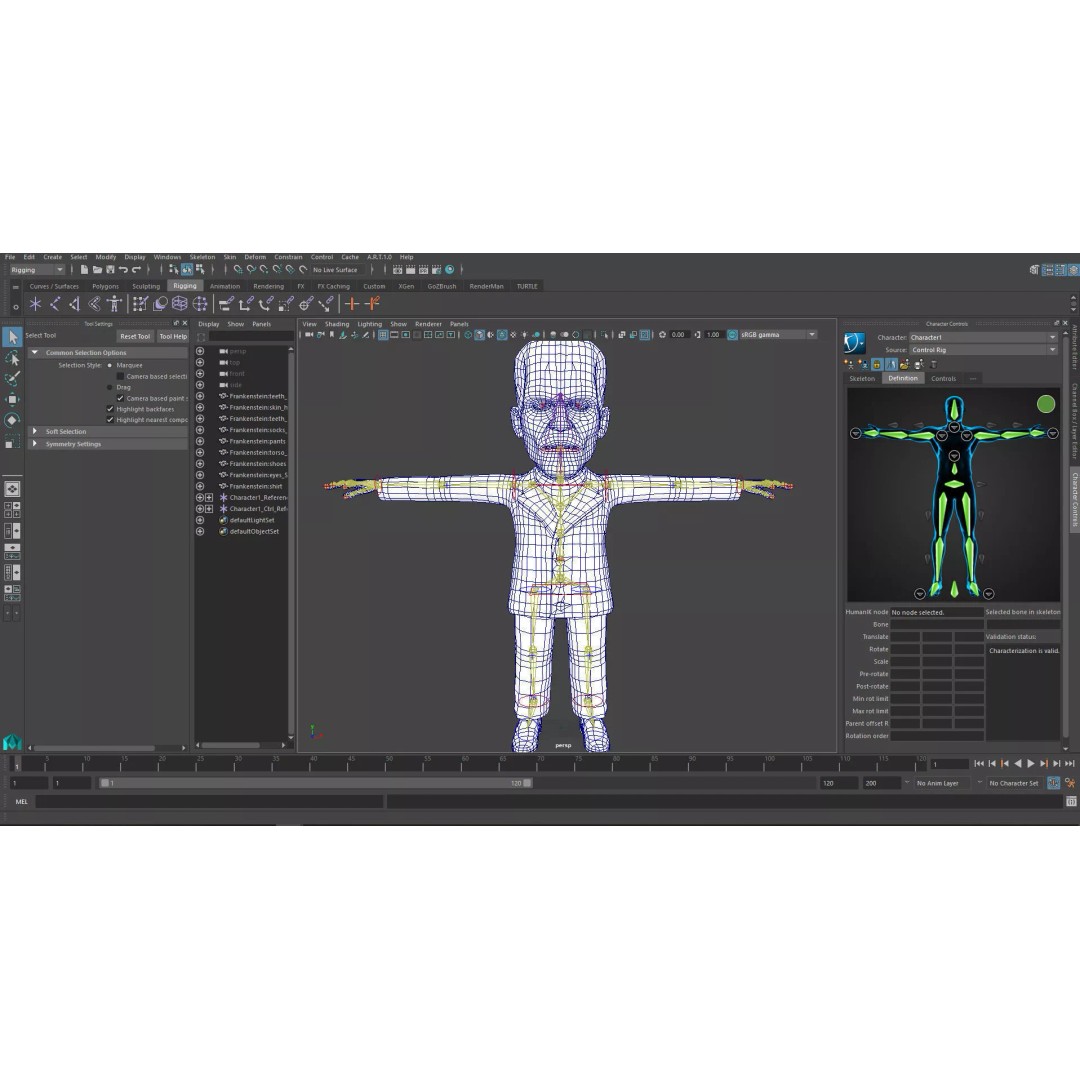The width and height of the screenshot is (1080, 1080).
Task: Click the New Scene file icon
Action: (84, 269)
